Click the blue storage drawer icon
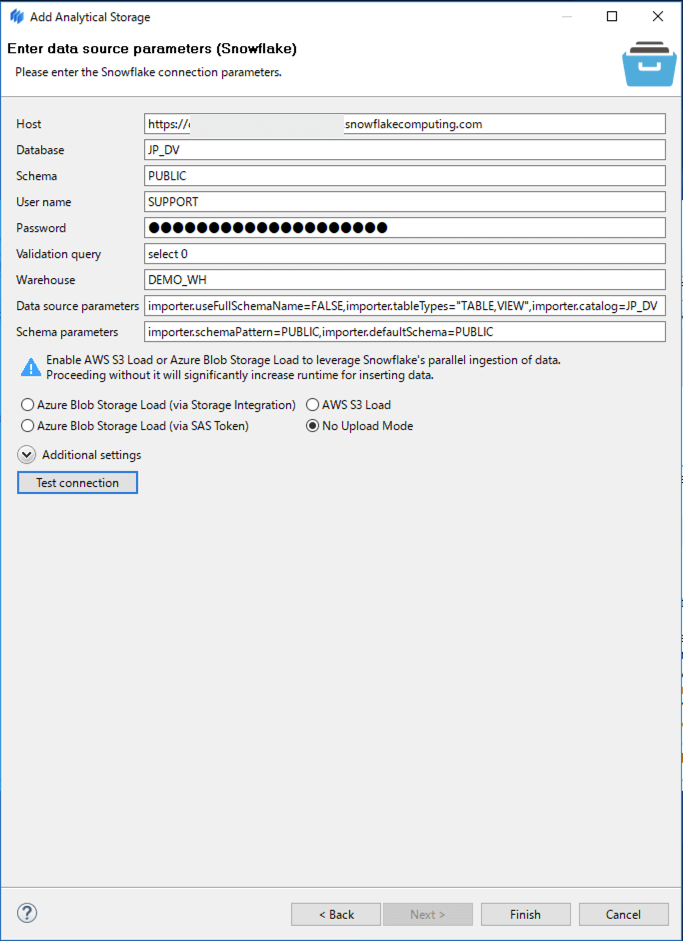Viewport: 683px width, 941px height. pos(649,65)
